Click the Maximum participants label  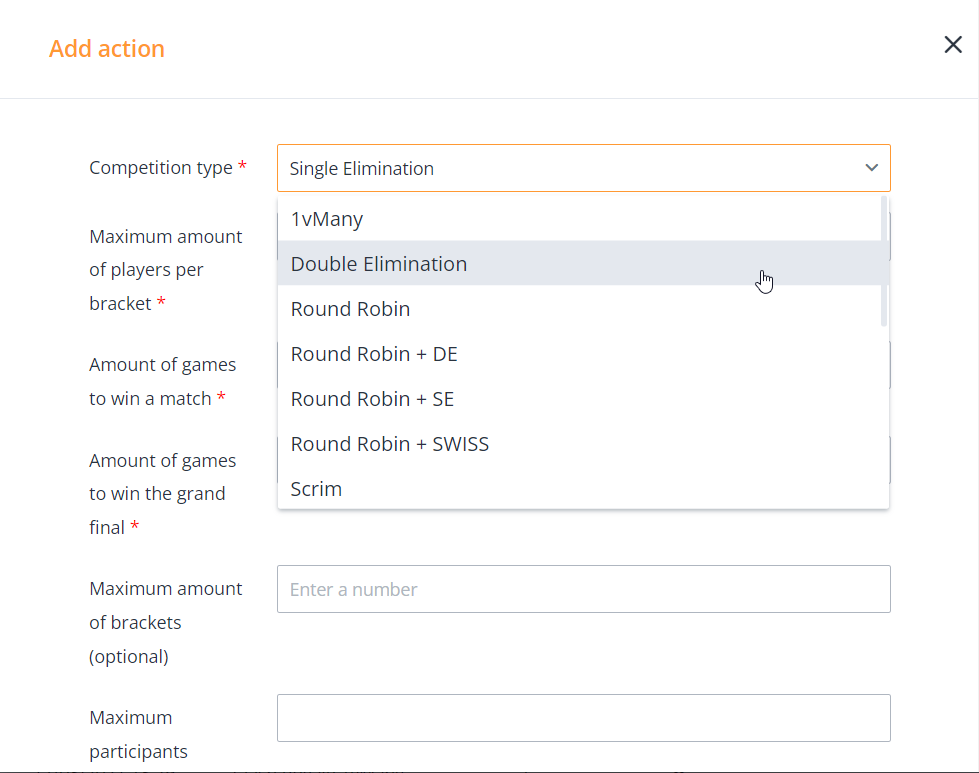click(138, 734)
